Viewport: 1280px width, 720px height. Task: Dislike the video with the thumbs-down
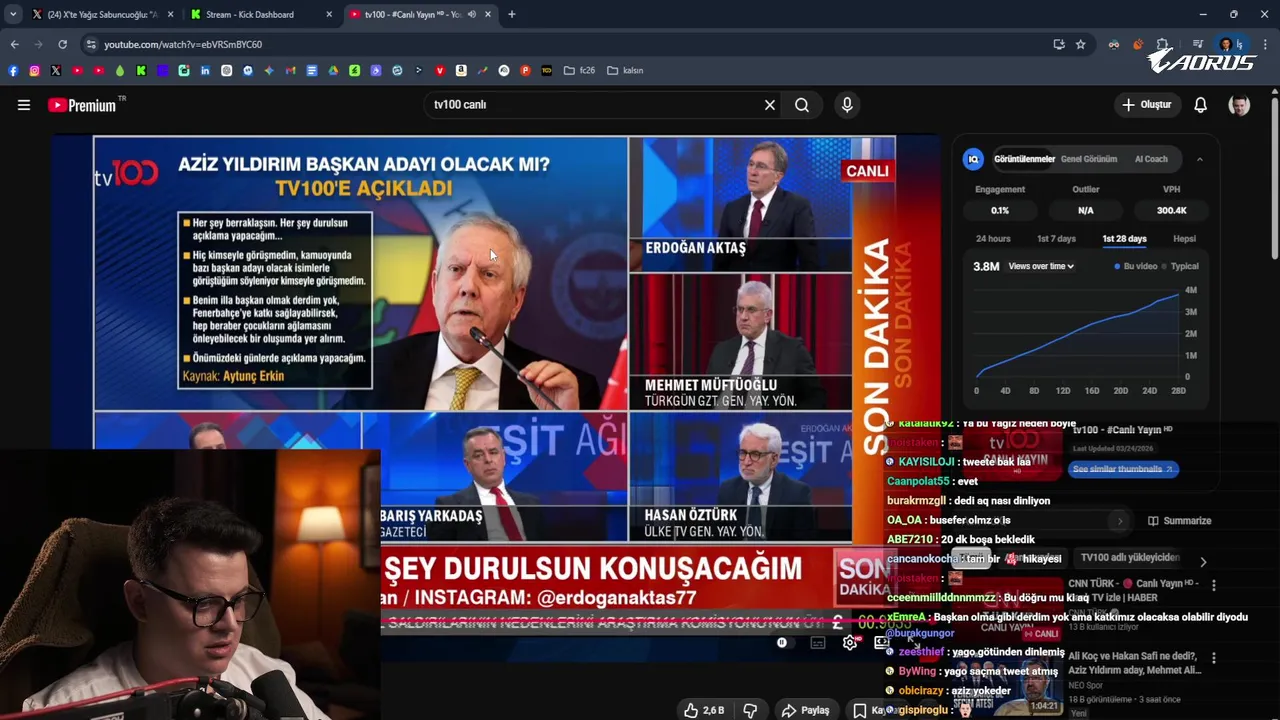(750, 710)
